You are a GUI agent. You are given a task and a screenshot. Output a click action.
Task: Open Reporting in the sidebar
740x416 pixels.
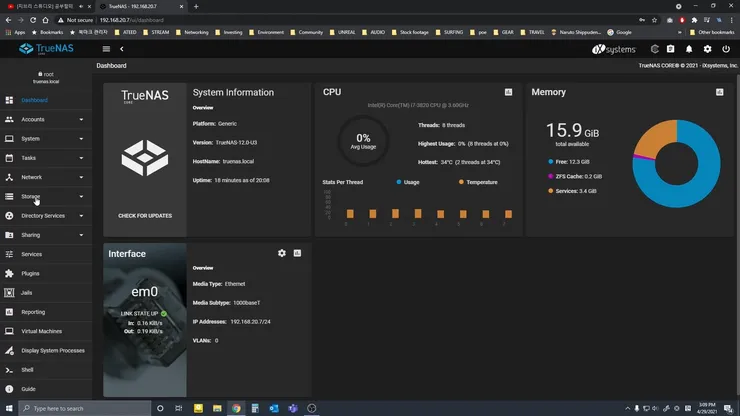coord(46,312)
